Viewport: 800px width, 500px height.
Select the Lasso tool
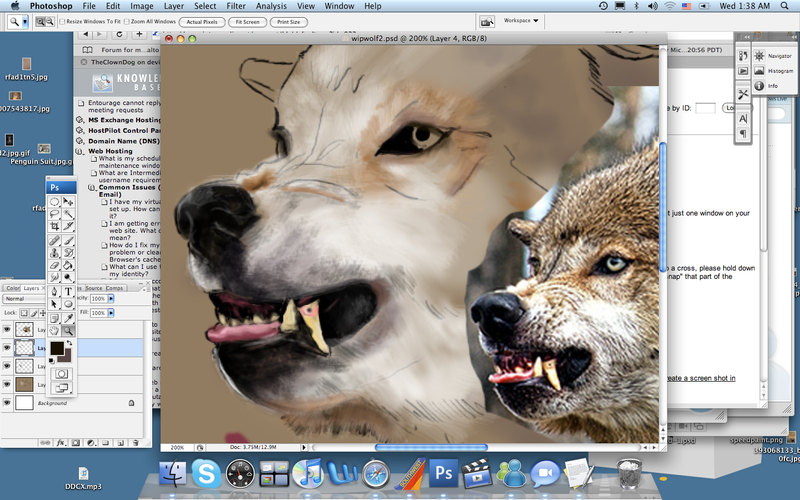55,214
